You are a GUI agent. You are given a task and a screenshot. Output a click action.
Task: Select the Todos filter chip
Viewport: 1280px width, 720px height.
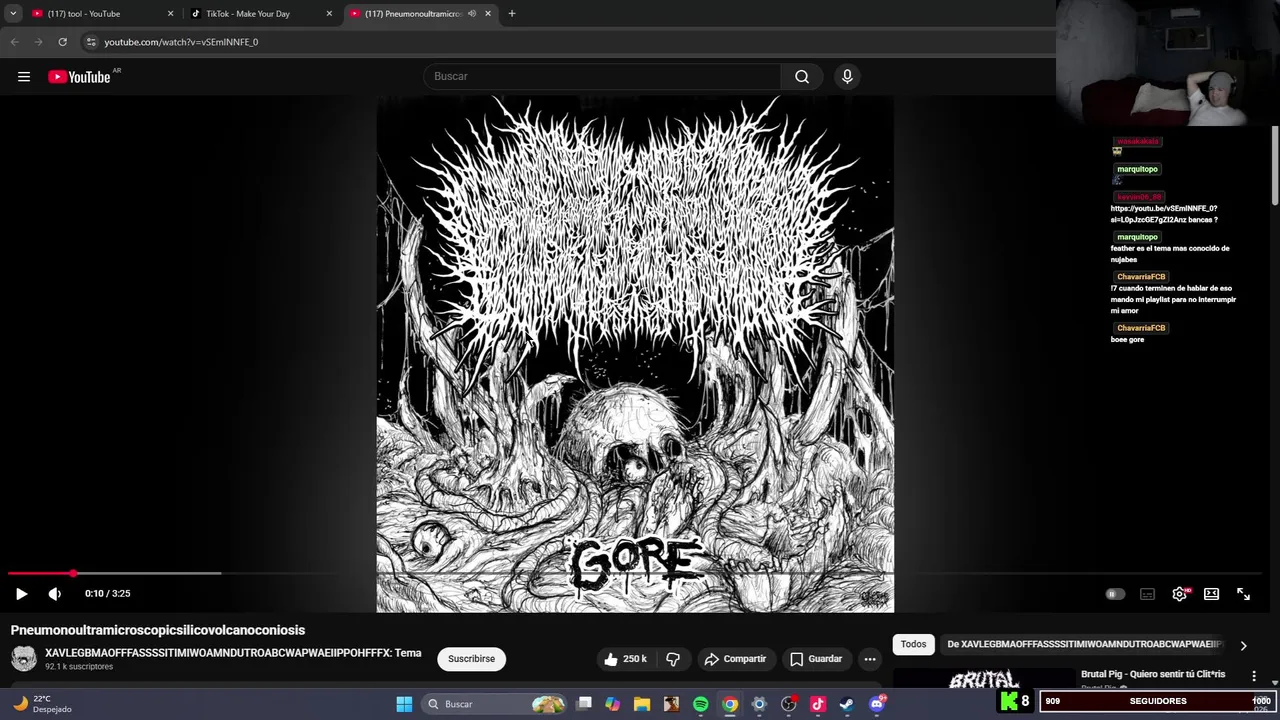(913, 645)
